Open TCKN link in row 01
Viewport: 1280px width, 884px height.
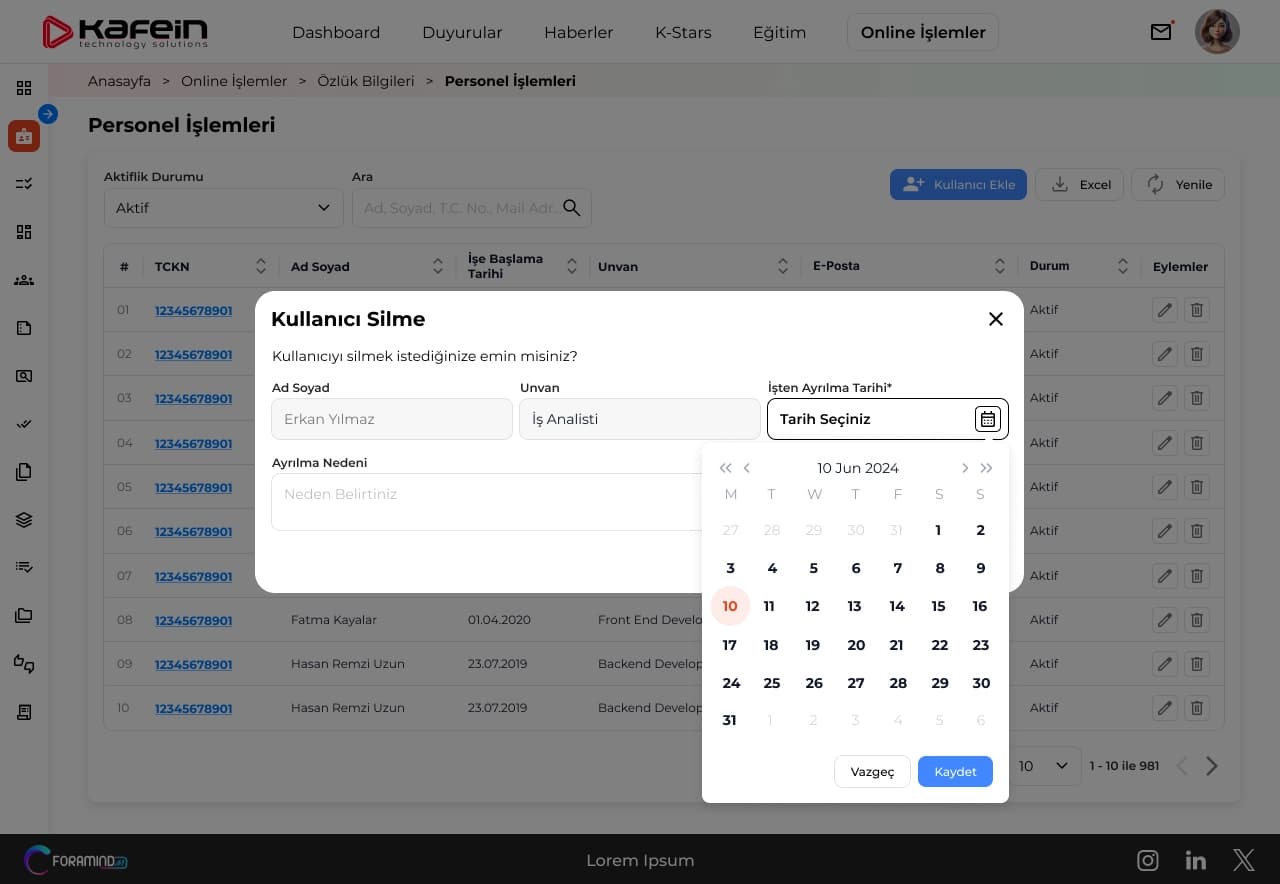[193, 310]
